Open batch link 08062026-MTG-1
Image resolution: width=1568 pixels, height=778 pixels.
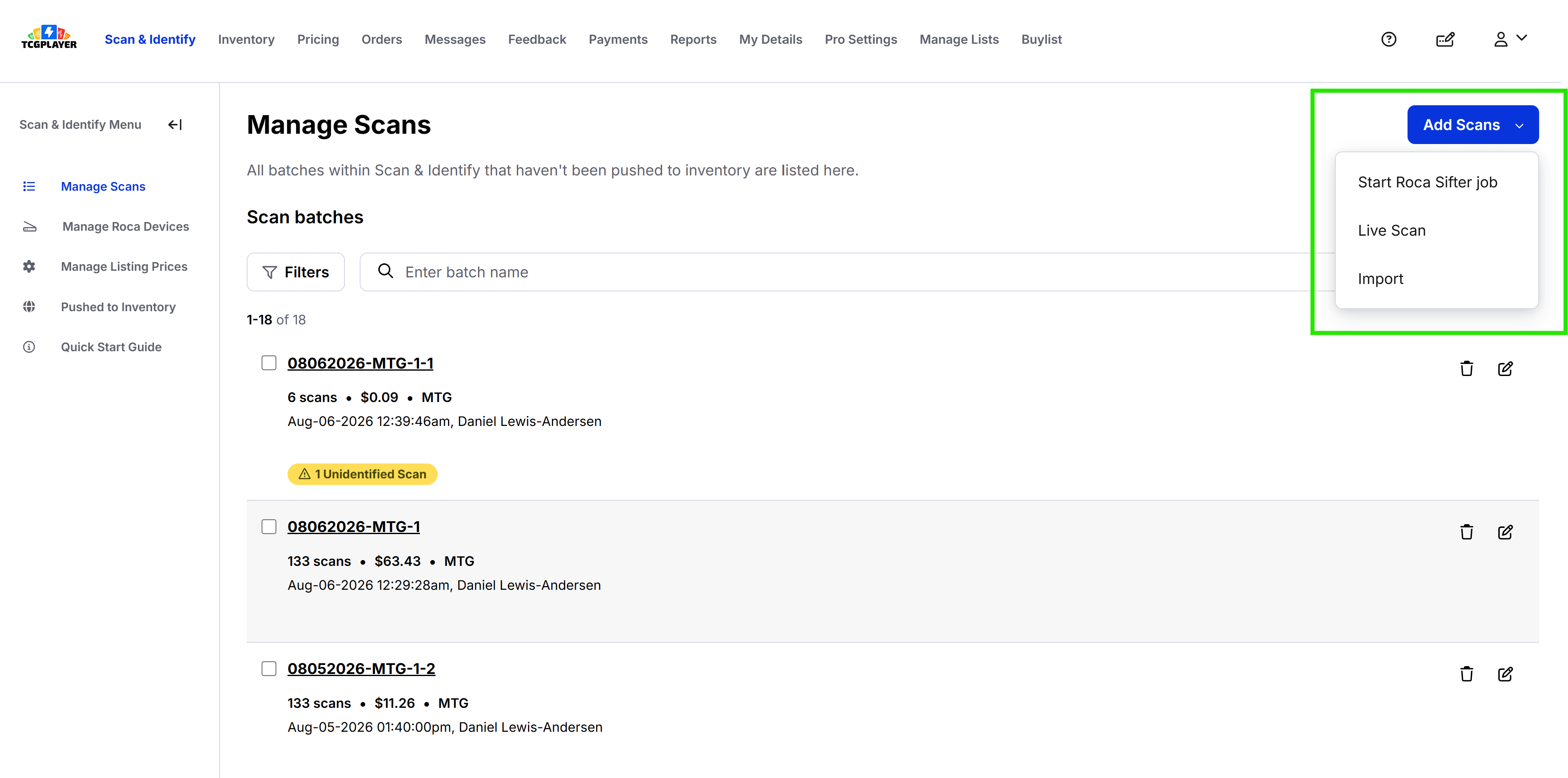click(354, 526)
